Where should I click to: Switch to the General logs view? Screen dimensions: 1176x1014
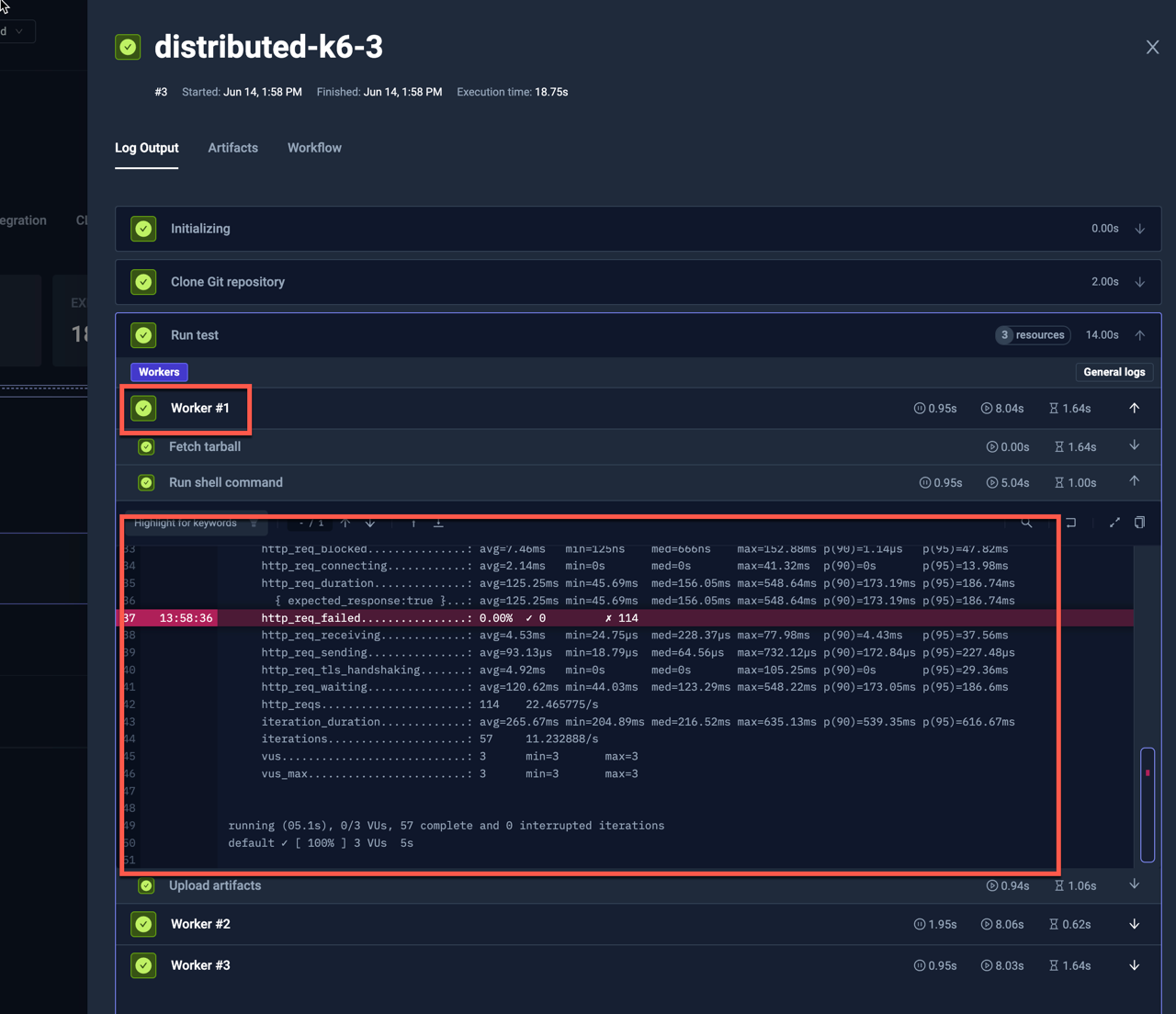point(1114,372)
